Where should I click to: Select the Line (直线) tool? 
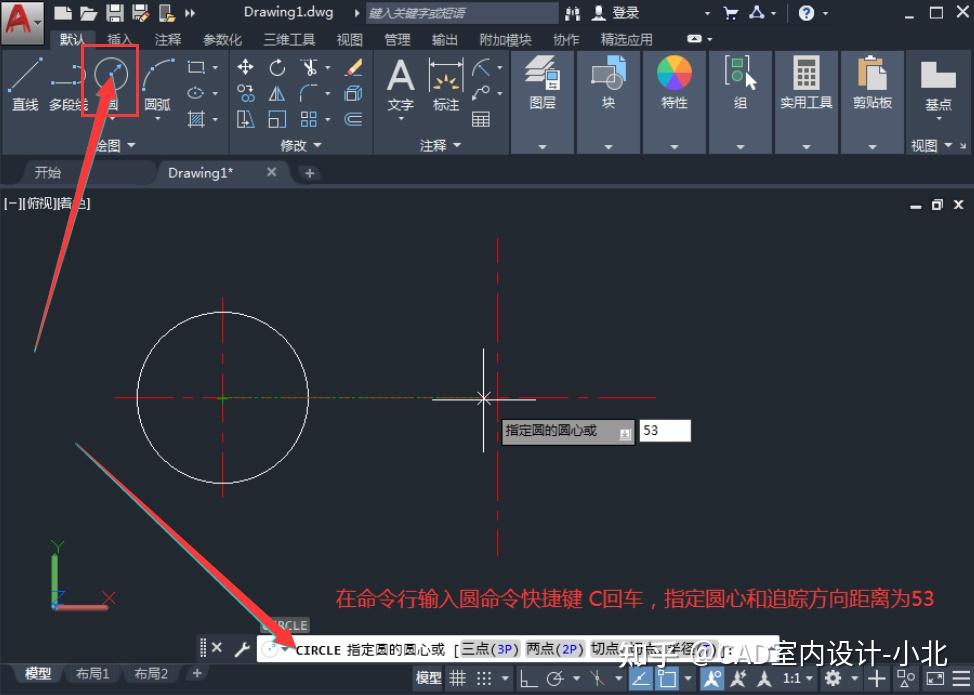click(x=25, y=84)
